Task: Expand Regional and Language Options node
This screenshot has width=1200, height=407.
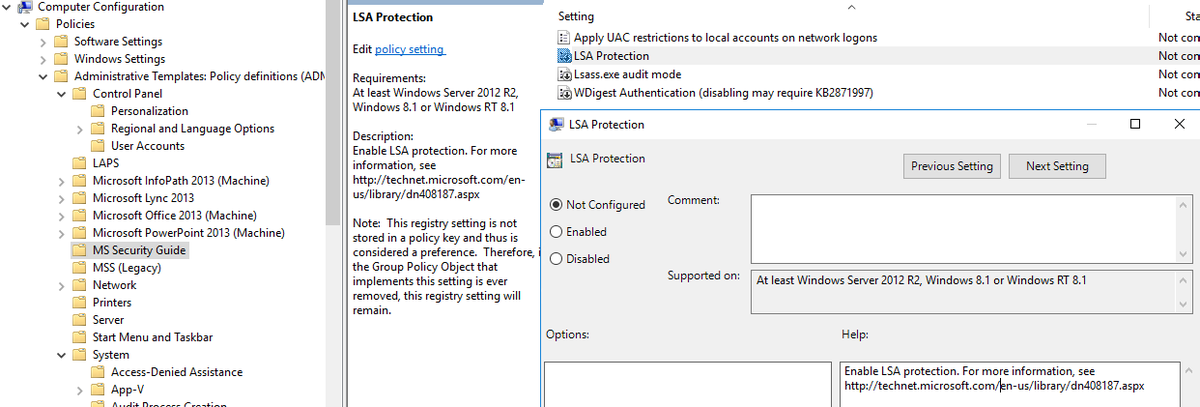Action: pyautogui.click(x=79, y=129)
